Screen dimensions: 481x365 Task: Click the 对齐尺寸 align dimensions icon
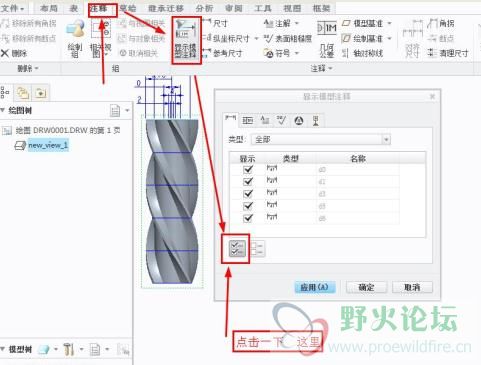(413, 39)
